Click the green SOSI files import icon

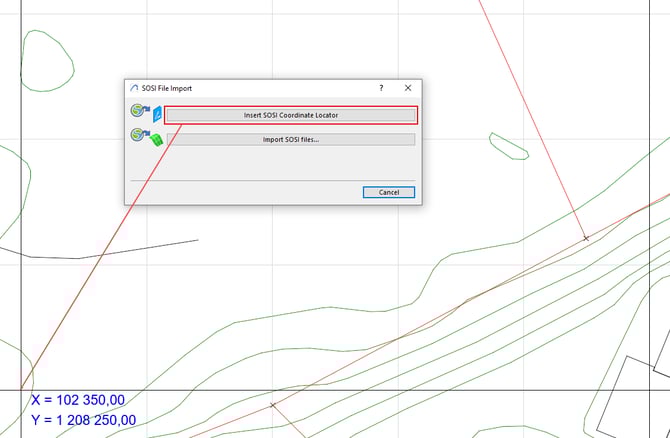tap(145, 139)
